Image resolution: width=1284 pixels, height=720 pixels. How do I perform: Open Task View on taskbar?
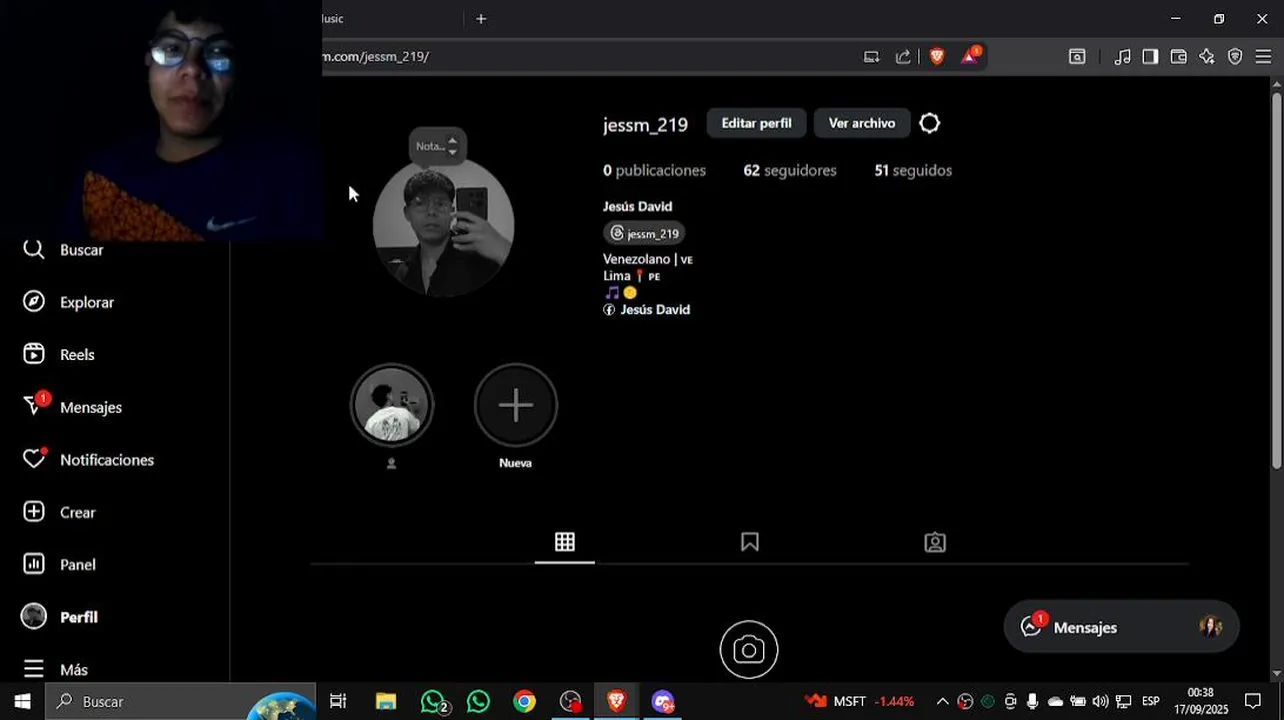338,701
